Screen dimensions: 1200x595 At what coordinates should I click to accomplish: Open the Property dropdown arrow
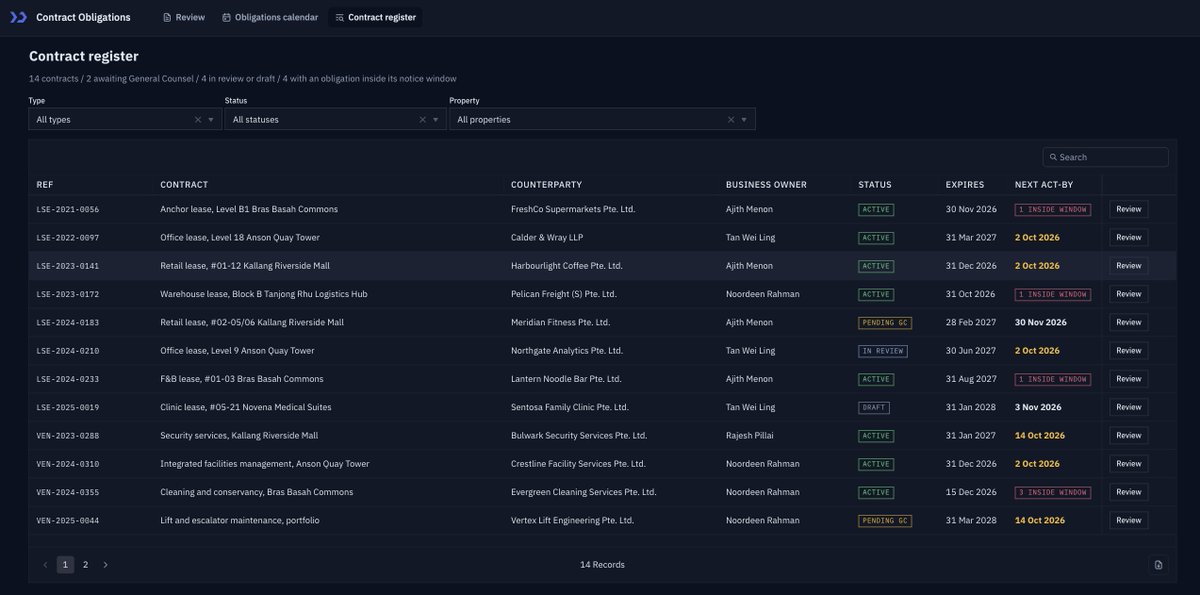[744, 120]
